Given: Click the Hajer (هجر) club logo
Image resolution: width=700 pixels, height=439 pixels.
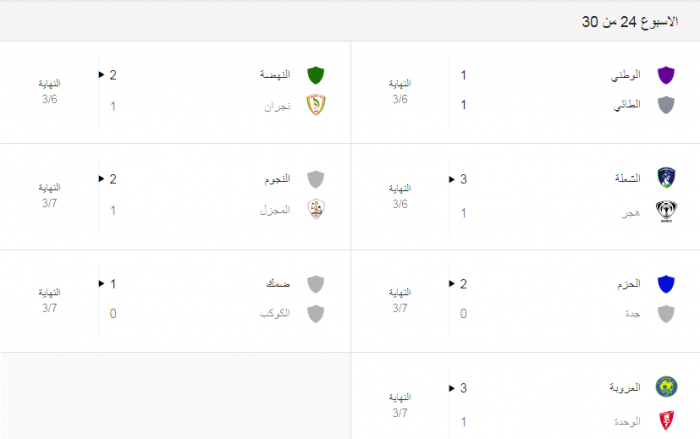Looking at the screenshot, I should (x=665, y=211).
